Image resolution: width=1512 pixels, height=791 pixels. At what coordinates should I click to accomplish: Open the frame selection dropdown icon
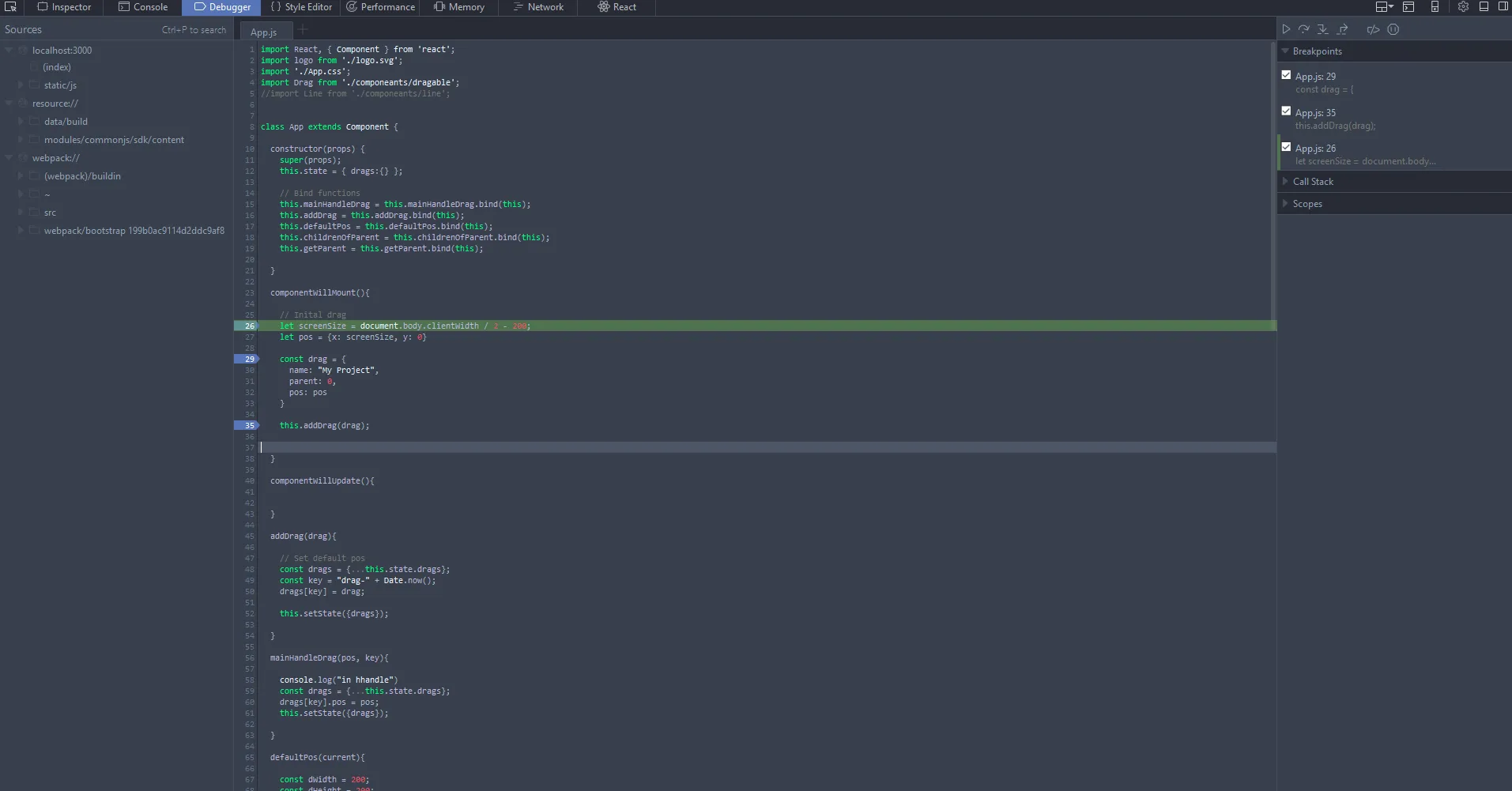point(1384,7)
